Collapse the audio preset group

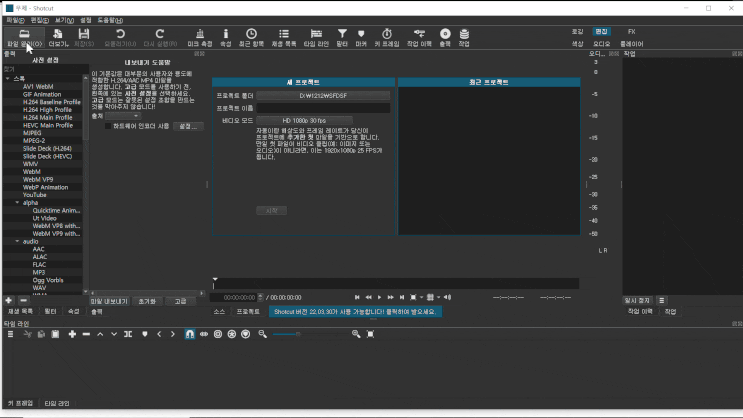(x=17, y=241)
